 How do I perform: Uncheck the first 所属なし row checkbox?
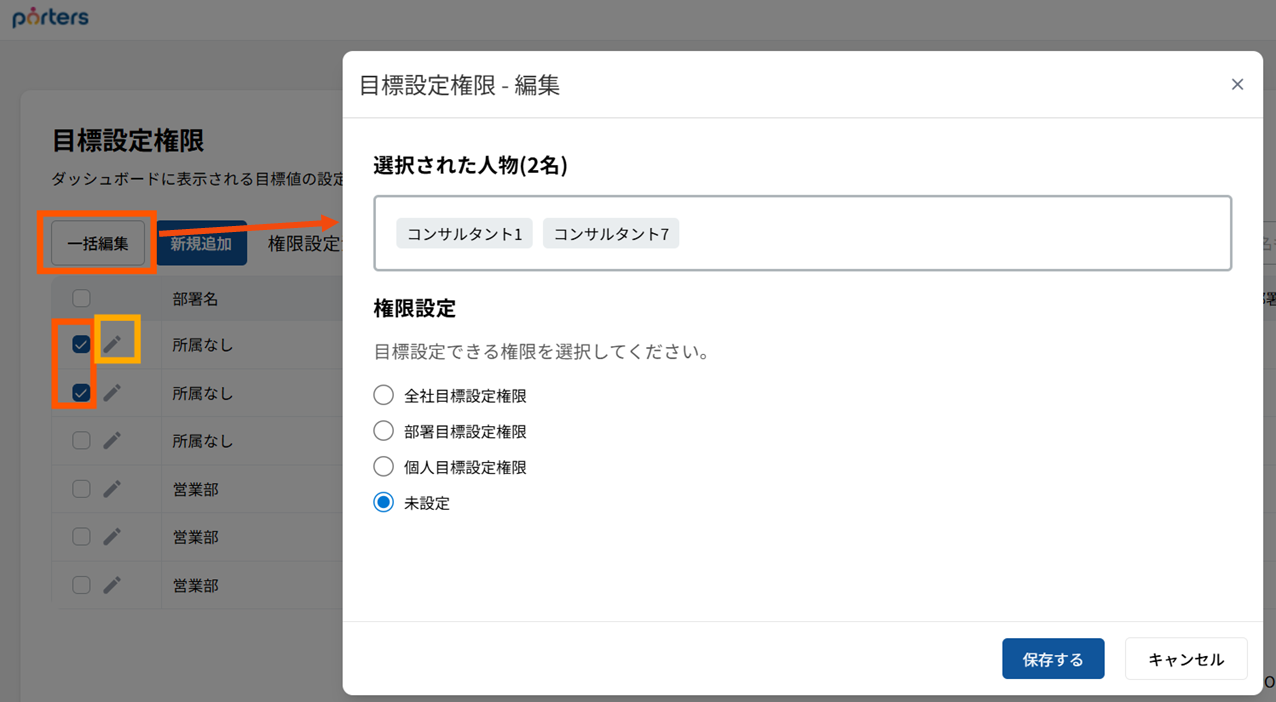tap(81, 345)
